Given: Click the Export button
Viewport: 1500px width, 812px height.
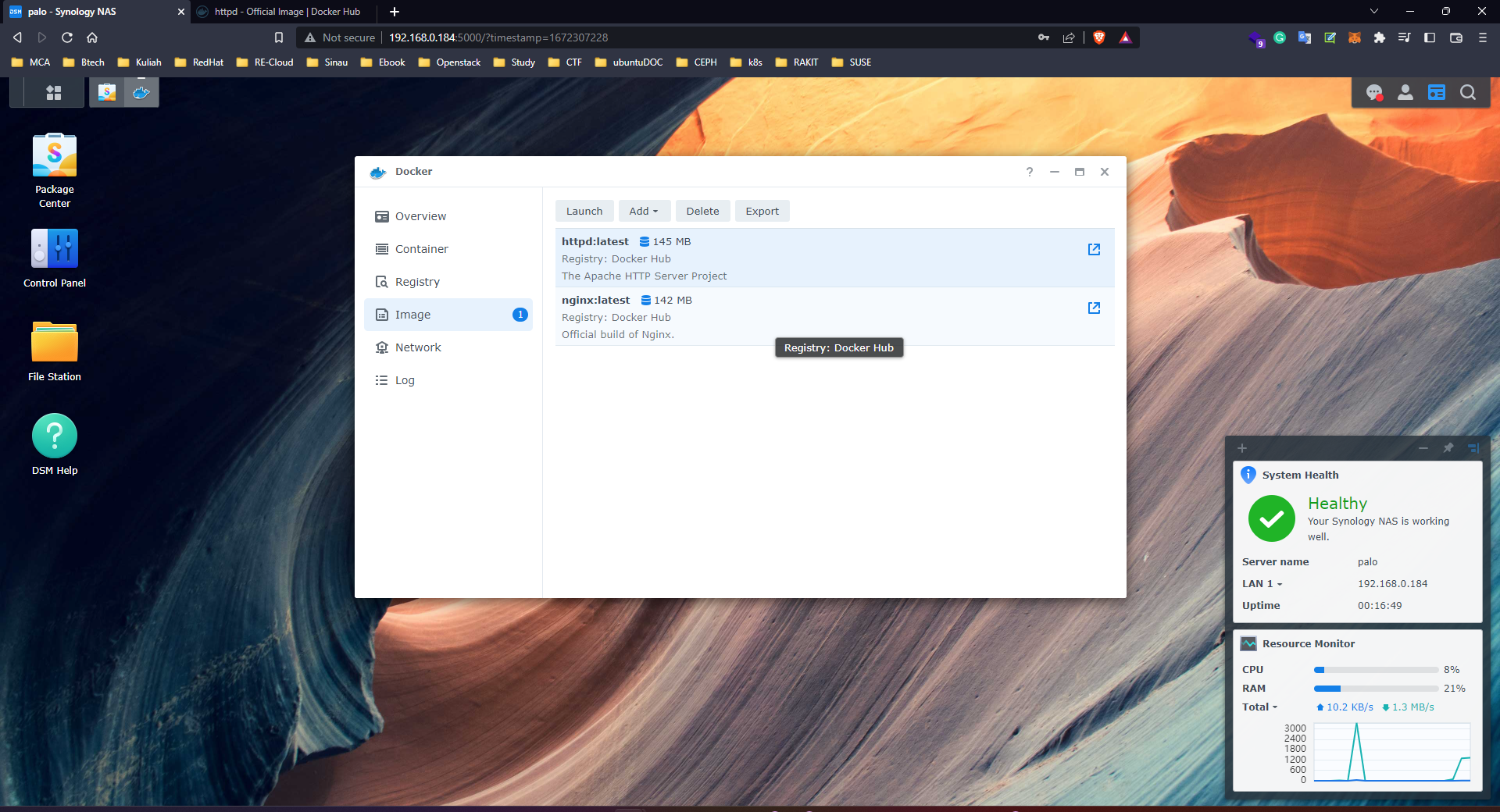Looking at the screenshot, I should 762,211.
